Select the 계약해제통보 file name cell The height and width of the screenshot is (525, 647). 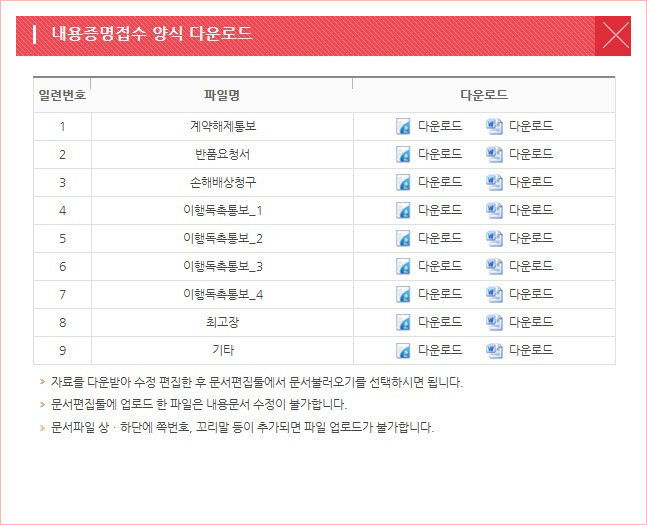(222, 126)
